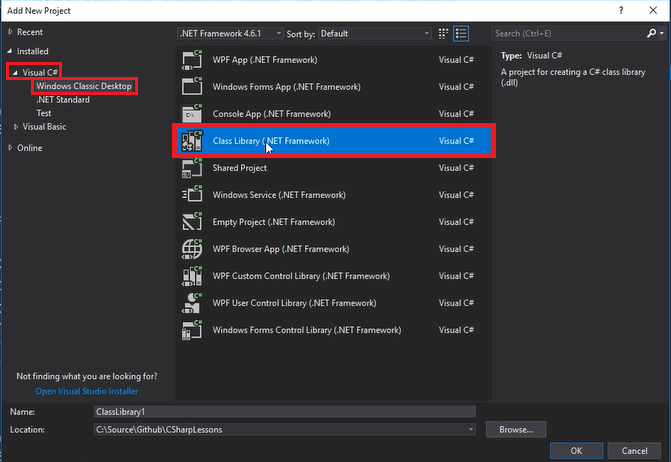Collapse the Visual C# node
Screen dimensions: 671x462
pyautogui.click(x=15, y=72)
